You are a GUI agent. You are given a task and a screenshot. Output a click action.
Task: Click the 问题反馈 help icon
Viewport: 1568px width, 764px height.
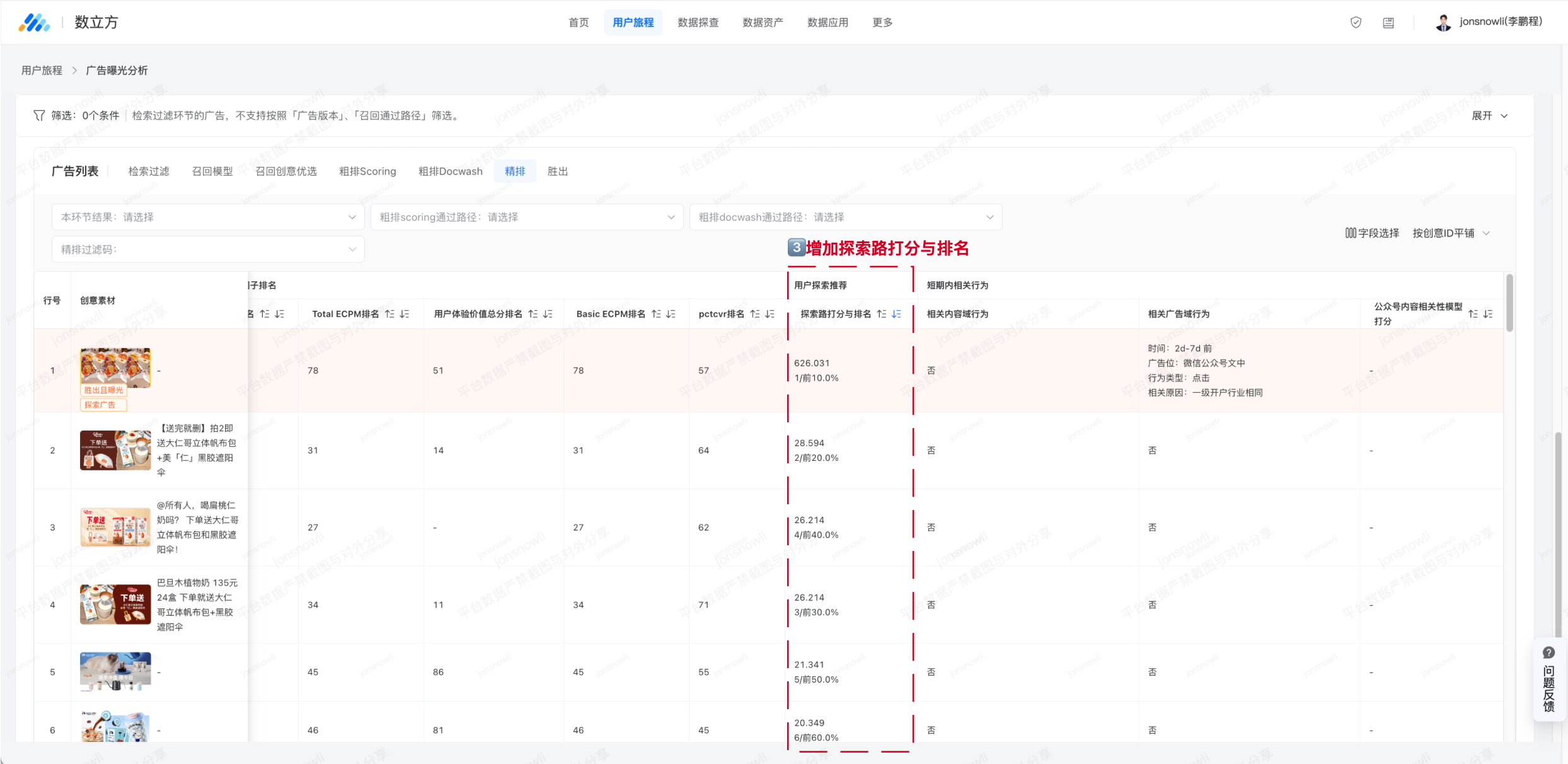coord(1548,653)
